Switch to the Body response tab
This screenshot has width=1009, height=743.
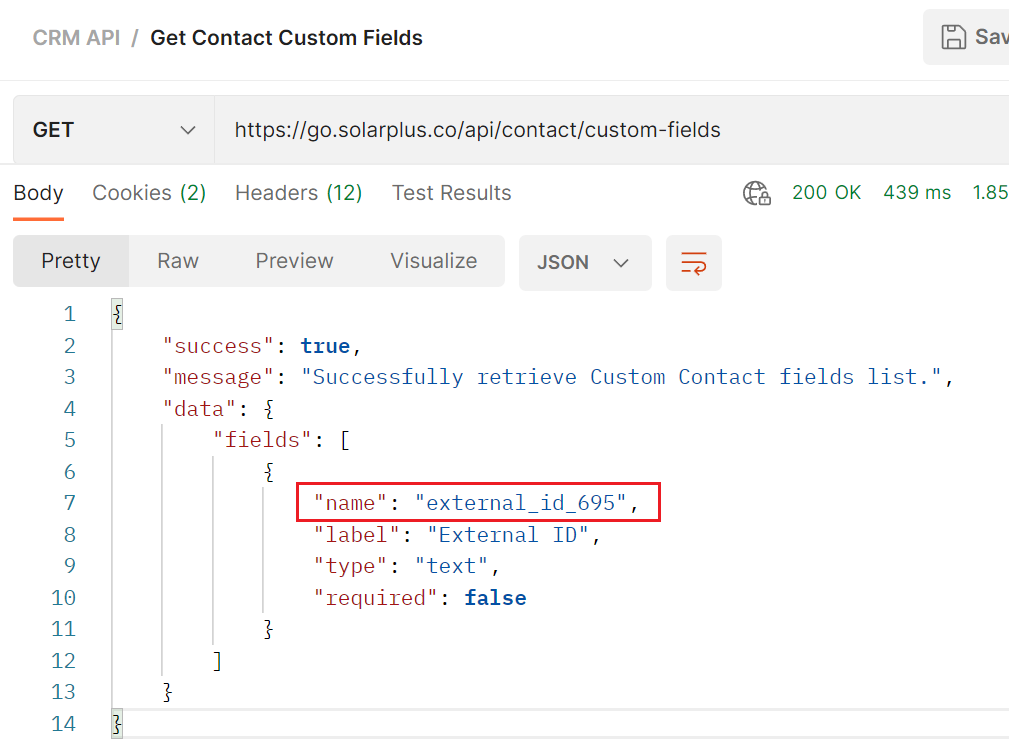coord(38,193)
